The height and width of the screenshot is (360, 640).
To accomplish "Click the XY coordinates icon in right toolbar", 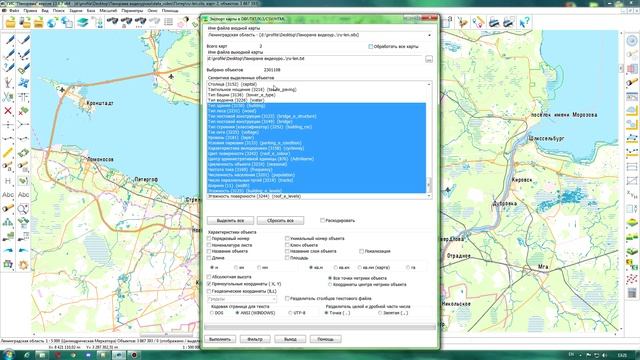I will click(x=632, y=194).
